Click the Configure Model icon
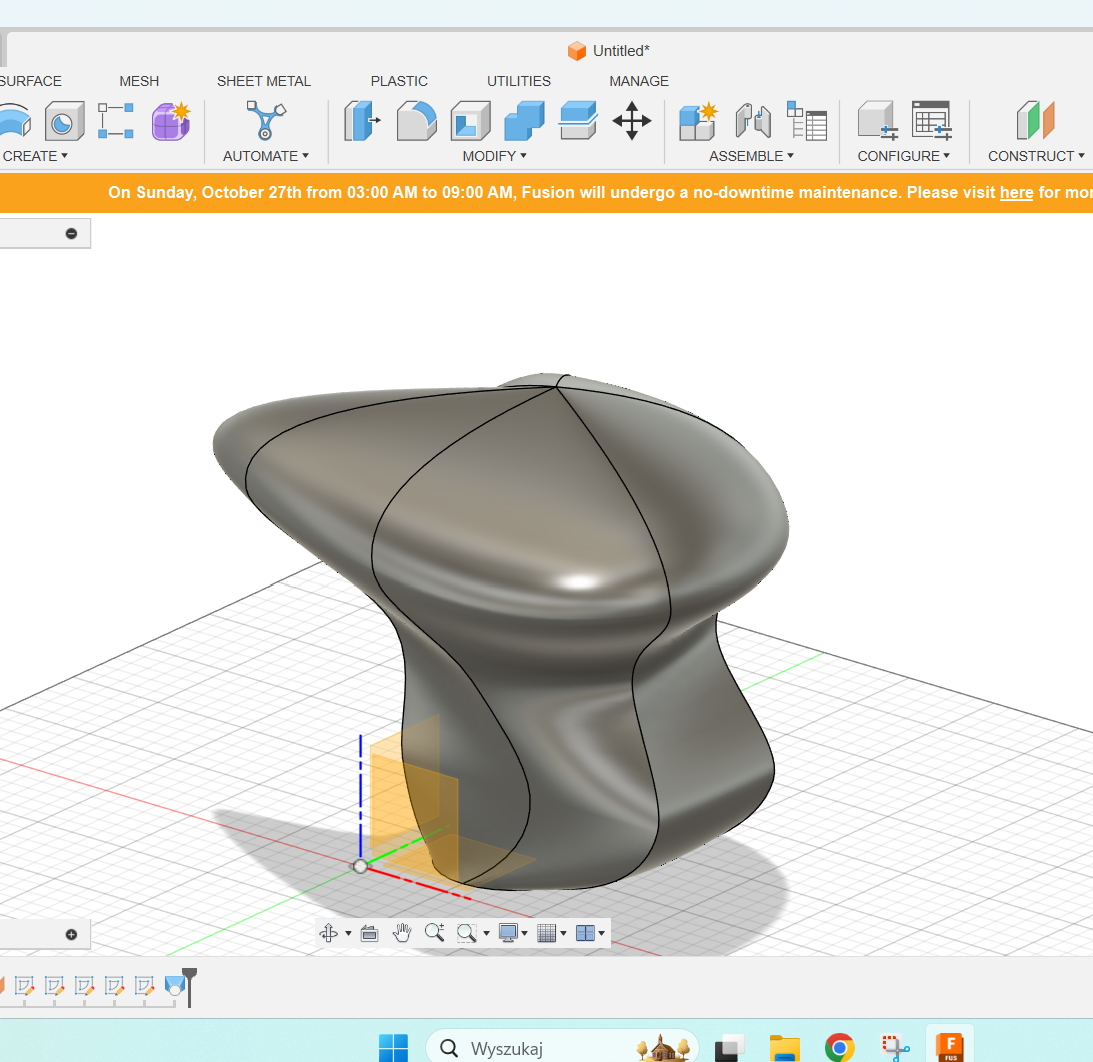The height and width of the screenshot is (1062, 1093). (877, 121)
